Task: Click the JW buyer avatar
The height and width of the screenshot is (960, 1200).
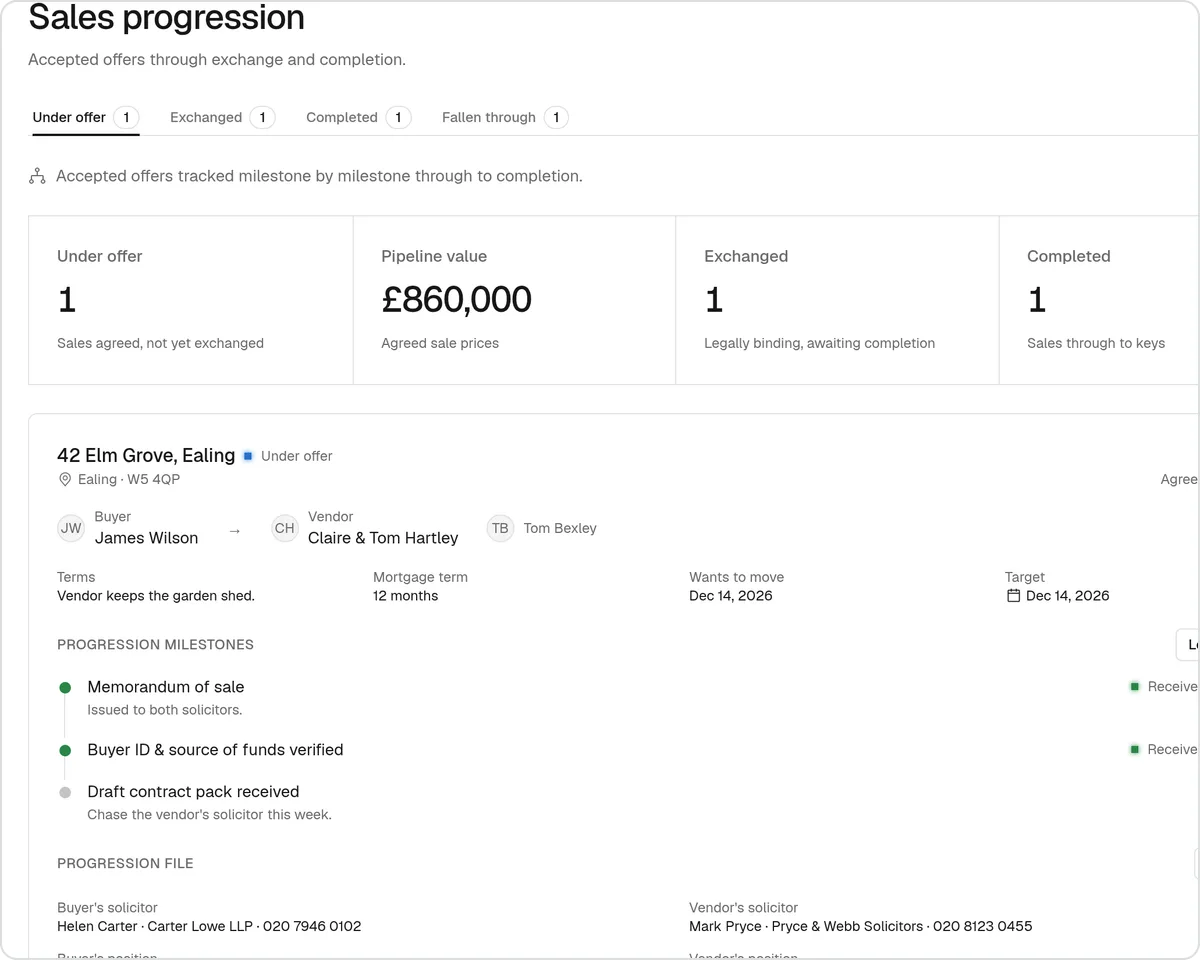Action: [x=71, y=528]
